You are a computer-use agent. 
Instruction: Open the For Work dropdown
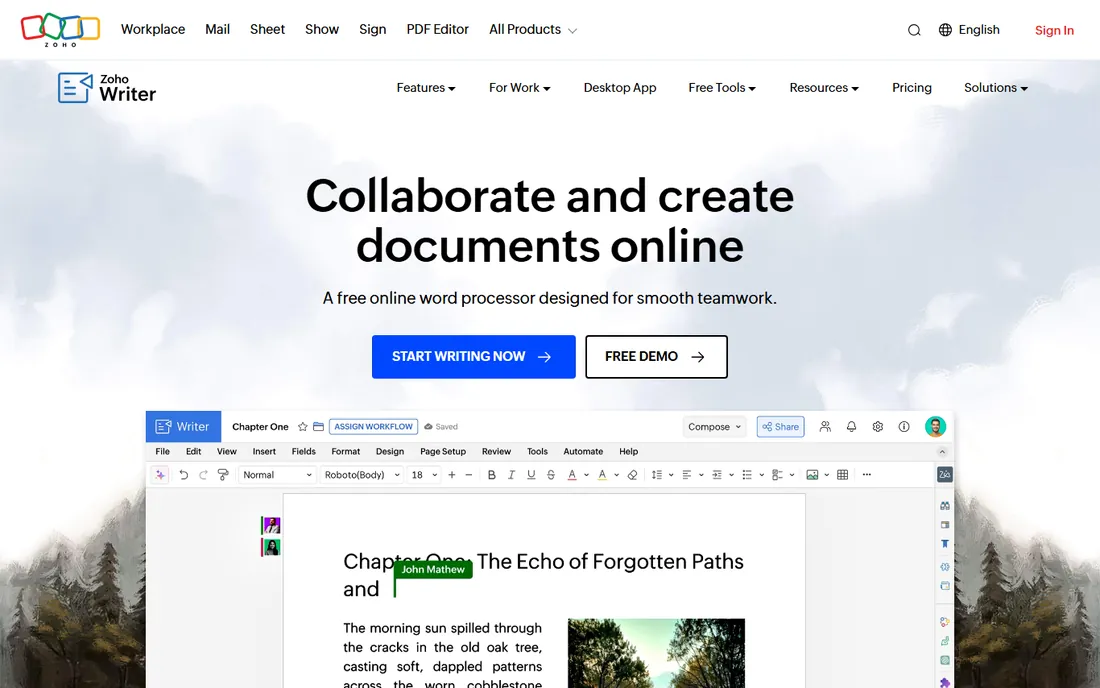click(519, 88)
